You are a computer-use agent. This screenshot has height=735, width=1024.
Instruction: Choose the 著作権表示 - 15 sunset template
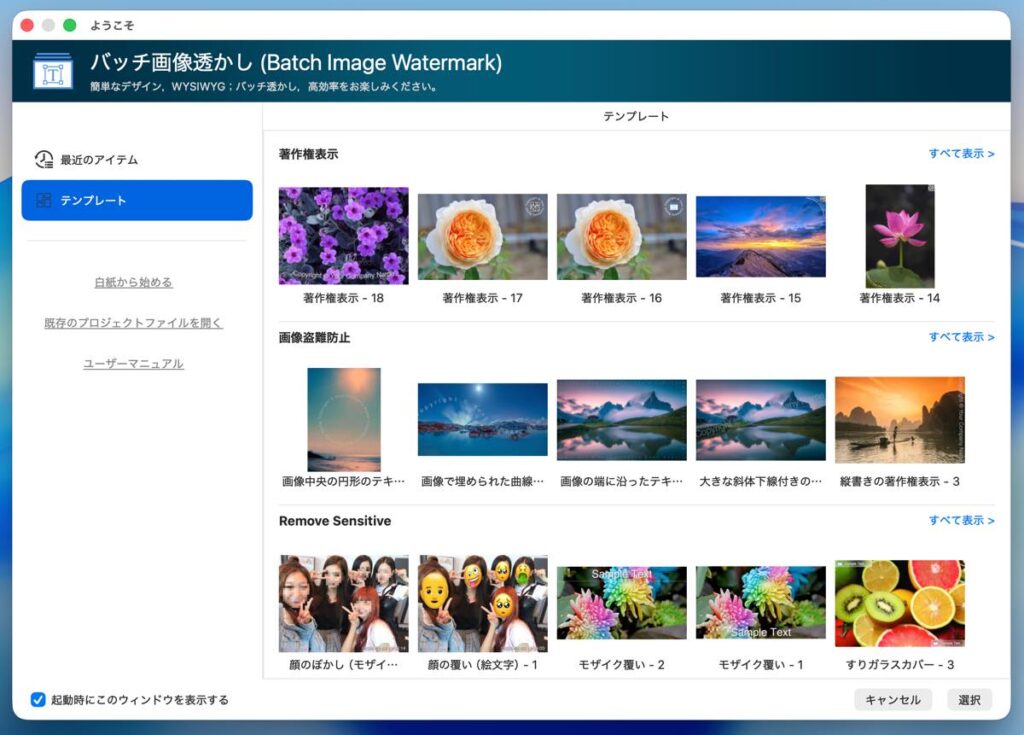click(760, 236)
